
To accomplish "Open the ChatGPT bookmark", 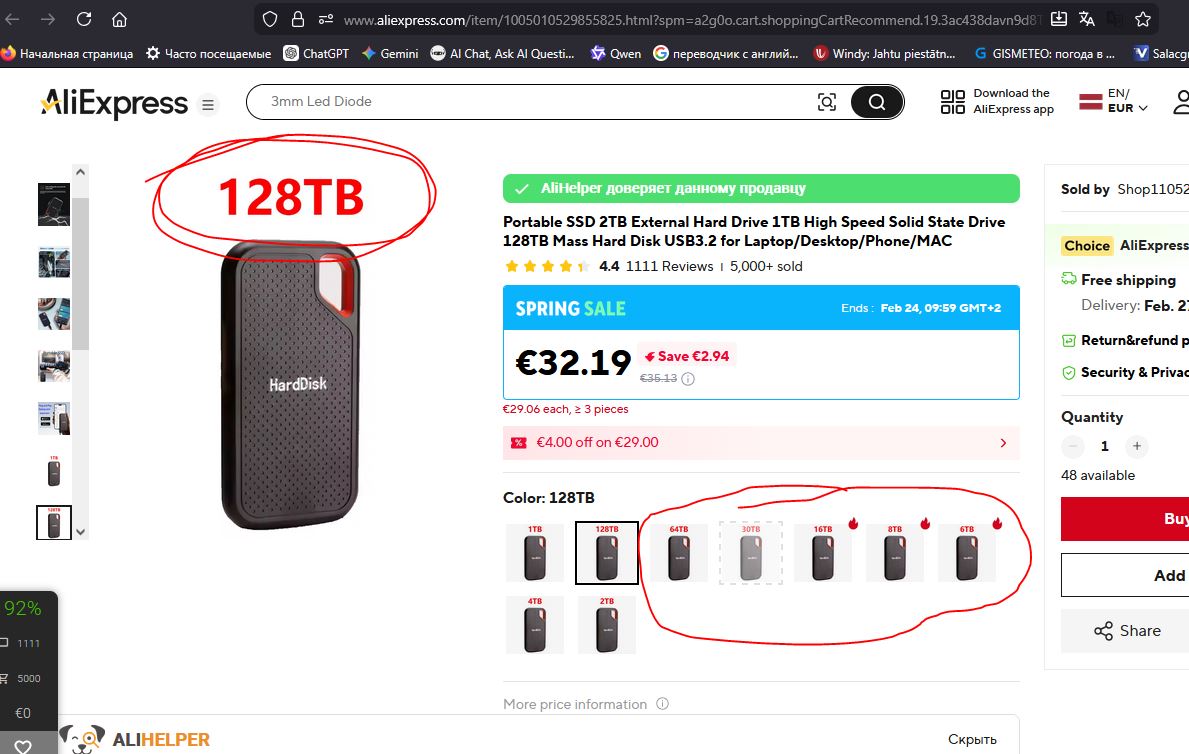I will pyautogui.click(x=316, y=53).
